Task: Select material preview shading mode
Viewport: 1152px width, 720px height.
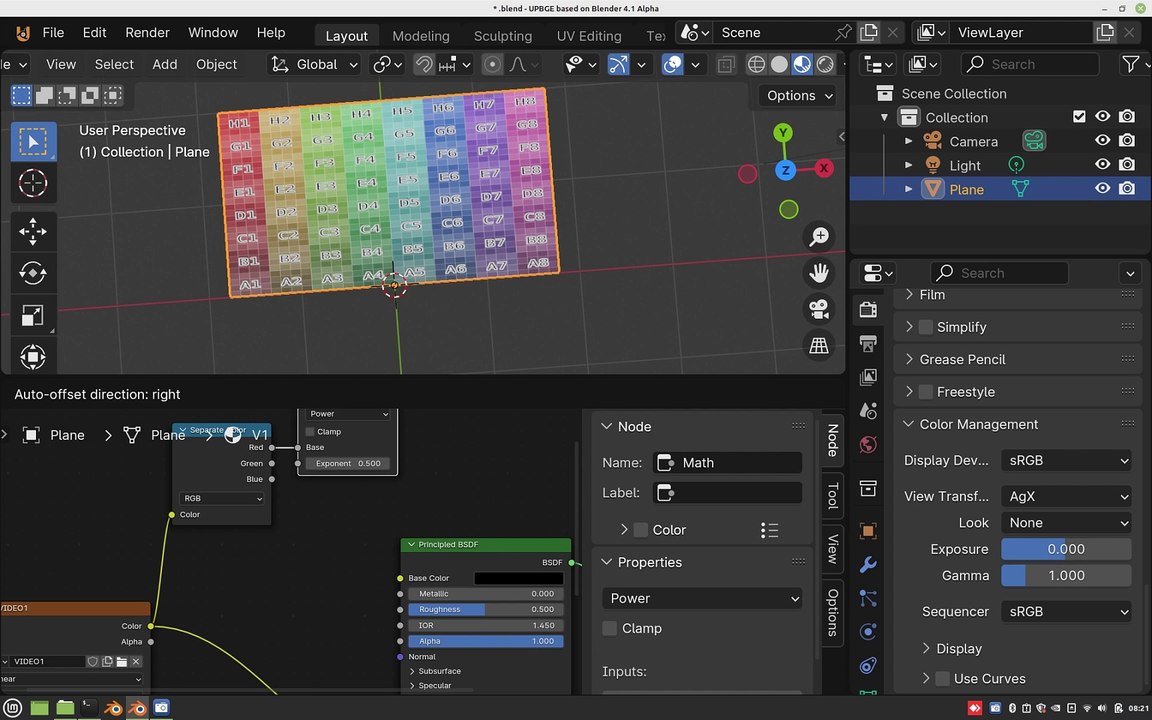Action: tap(802, 65)
